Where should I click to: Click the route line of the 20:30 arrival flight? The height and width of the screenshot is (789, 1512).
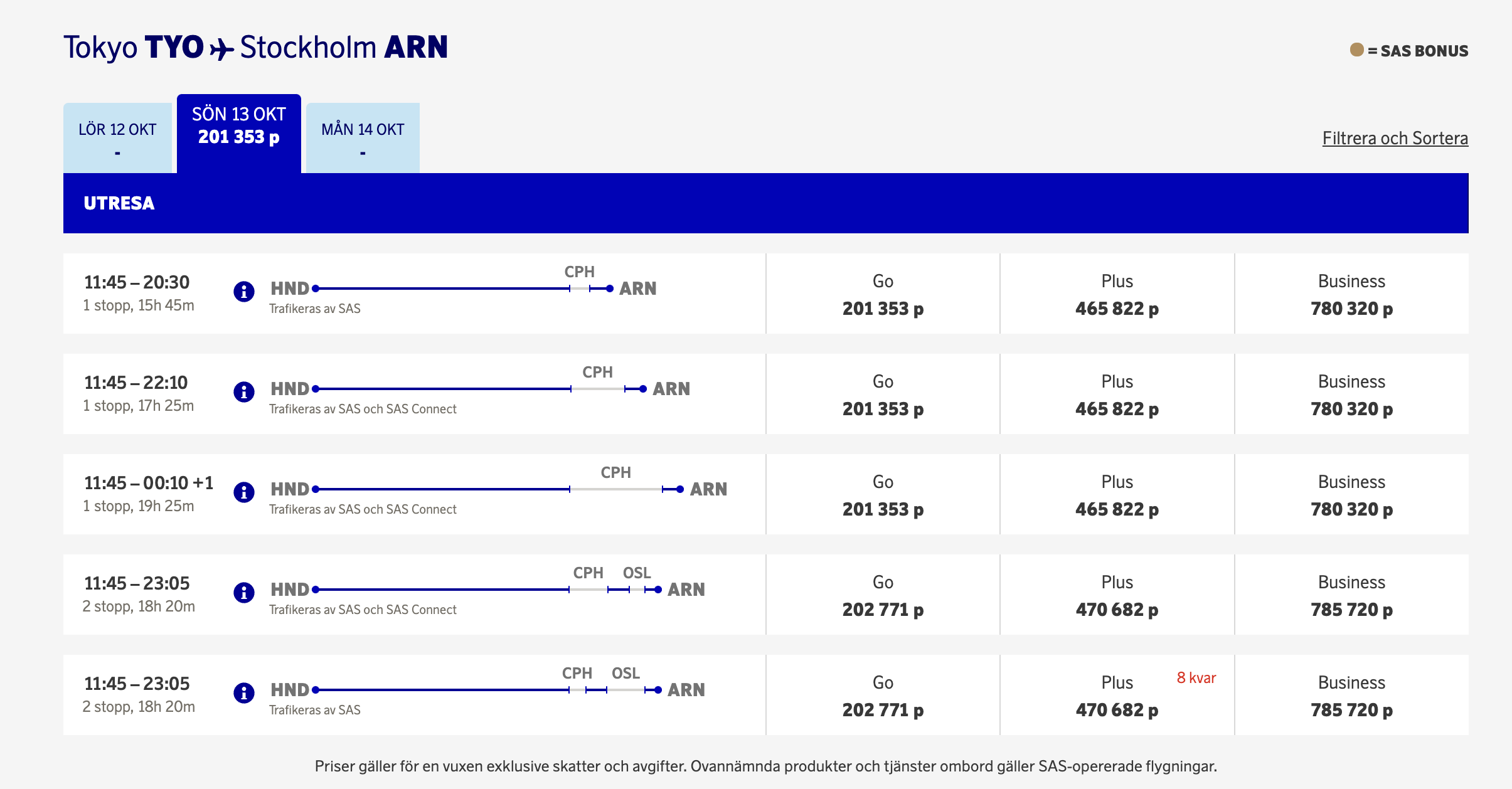point(463,289)
